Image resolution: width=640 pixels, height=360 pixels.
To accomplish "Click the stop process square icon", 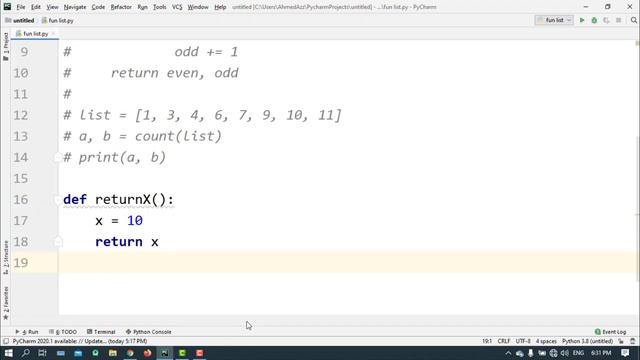I will click(x=619, y=20).
